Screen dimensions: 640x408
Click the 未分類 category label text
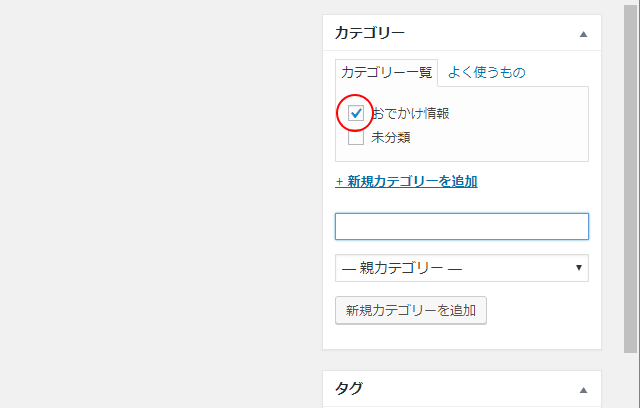[391, 137]
